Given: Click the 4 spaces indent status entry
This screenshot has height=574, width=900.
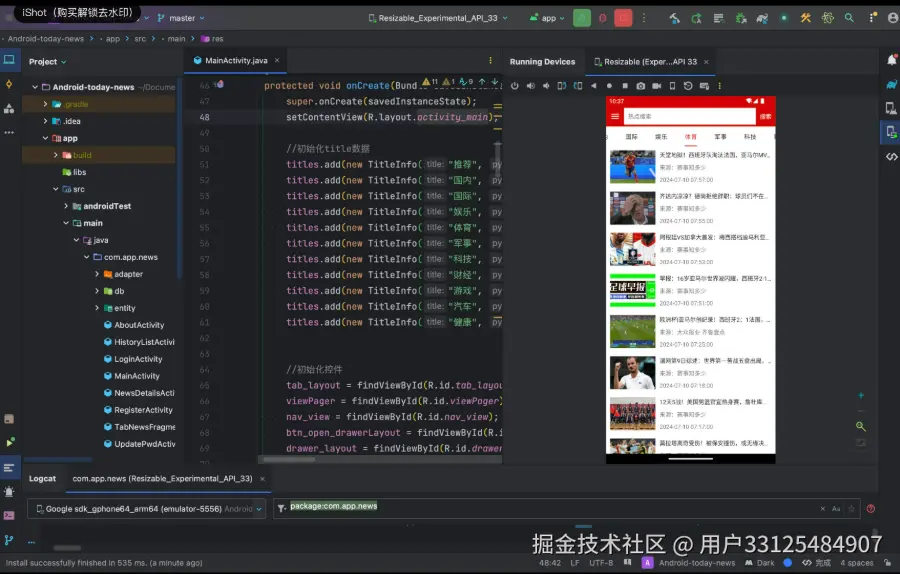Looking at the screenshot, I should point(856,563).
